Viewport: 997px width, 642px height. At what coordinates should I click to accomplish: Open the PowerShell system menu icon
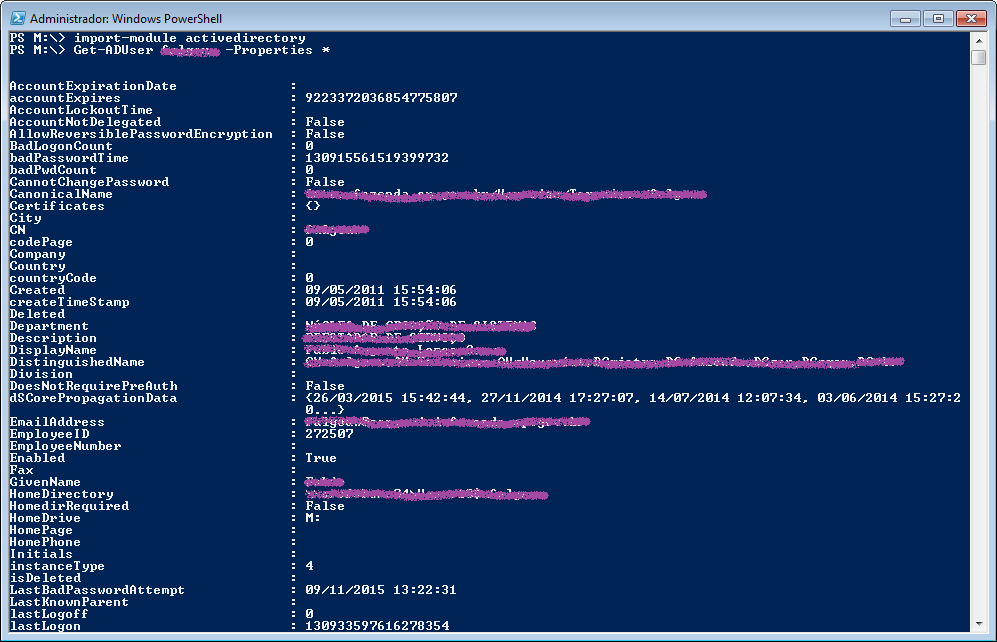pyautogui.click(x=17, y=17)
